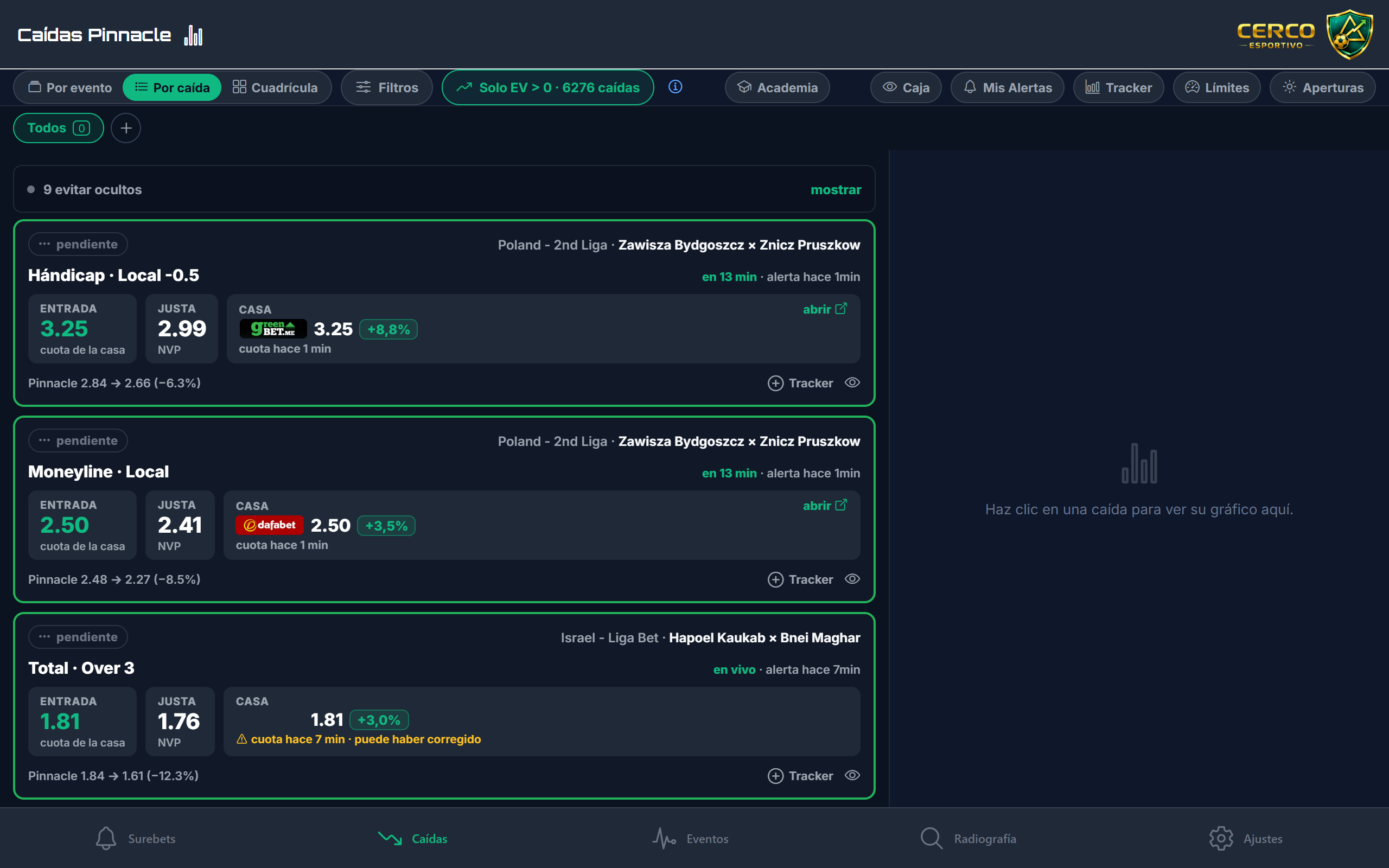
Task: Click the +3,5% EV badge
Action: [x=386, y=526]
